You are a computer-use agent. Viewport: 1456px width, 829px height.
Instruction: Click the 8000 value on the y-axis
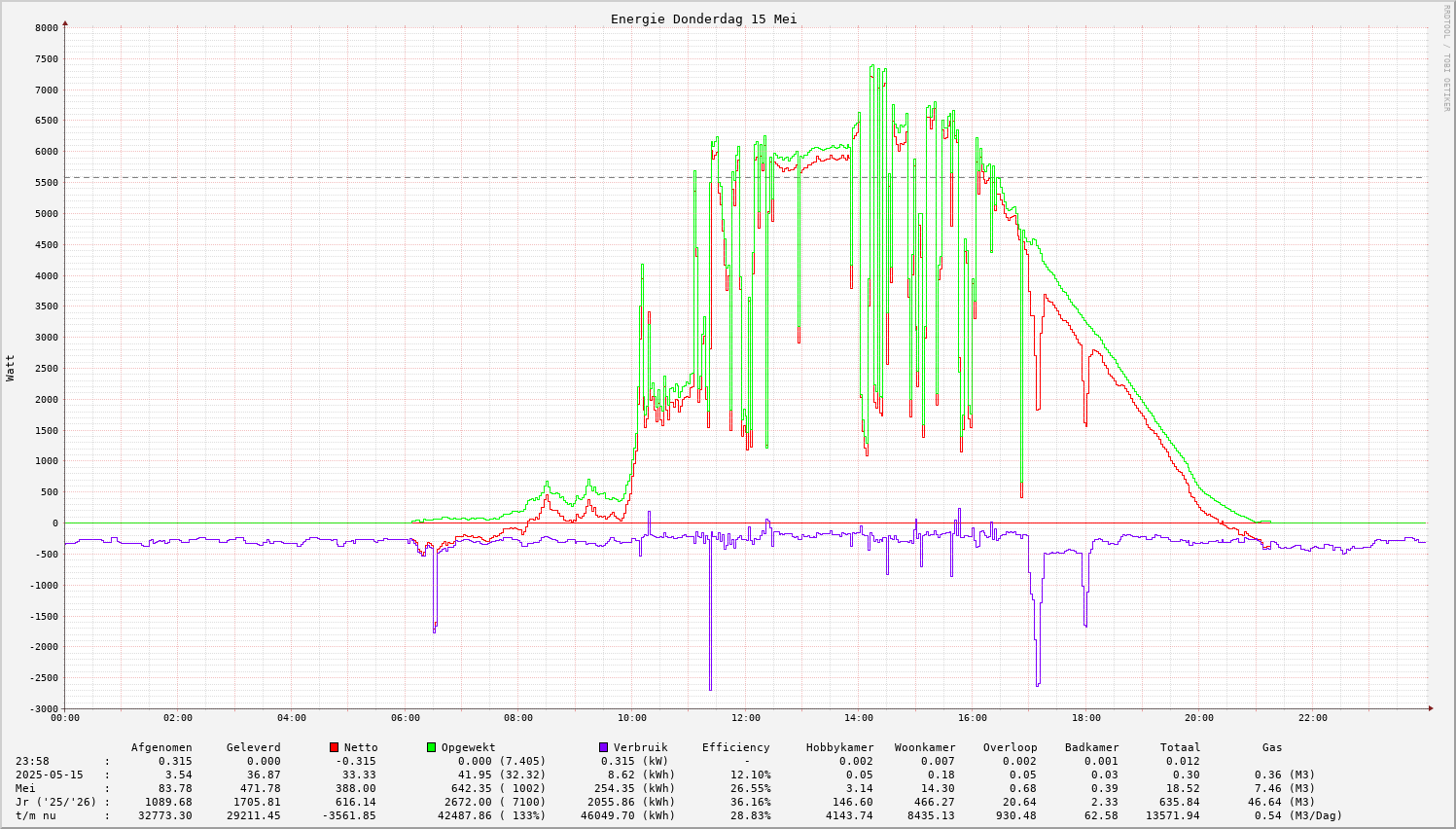click(47, 28)
